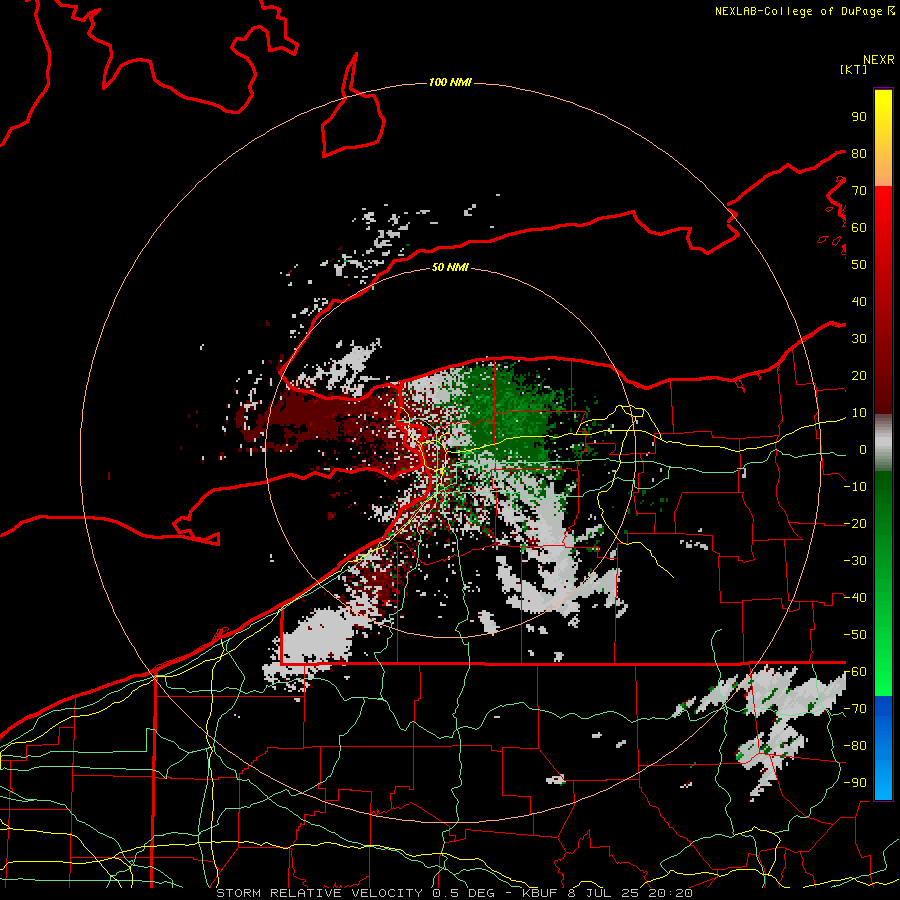Image resolution: width=900 pixels, height=900 pixels.
Task: Click the -40 knot scale label
Action: [855, 598]
